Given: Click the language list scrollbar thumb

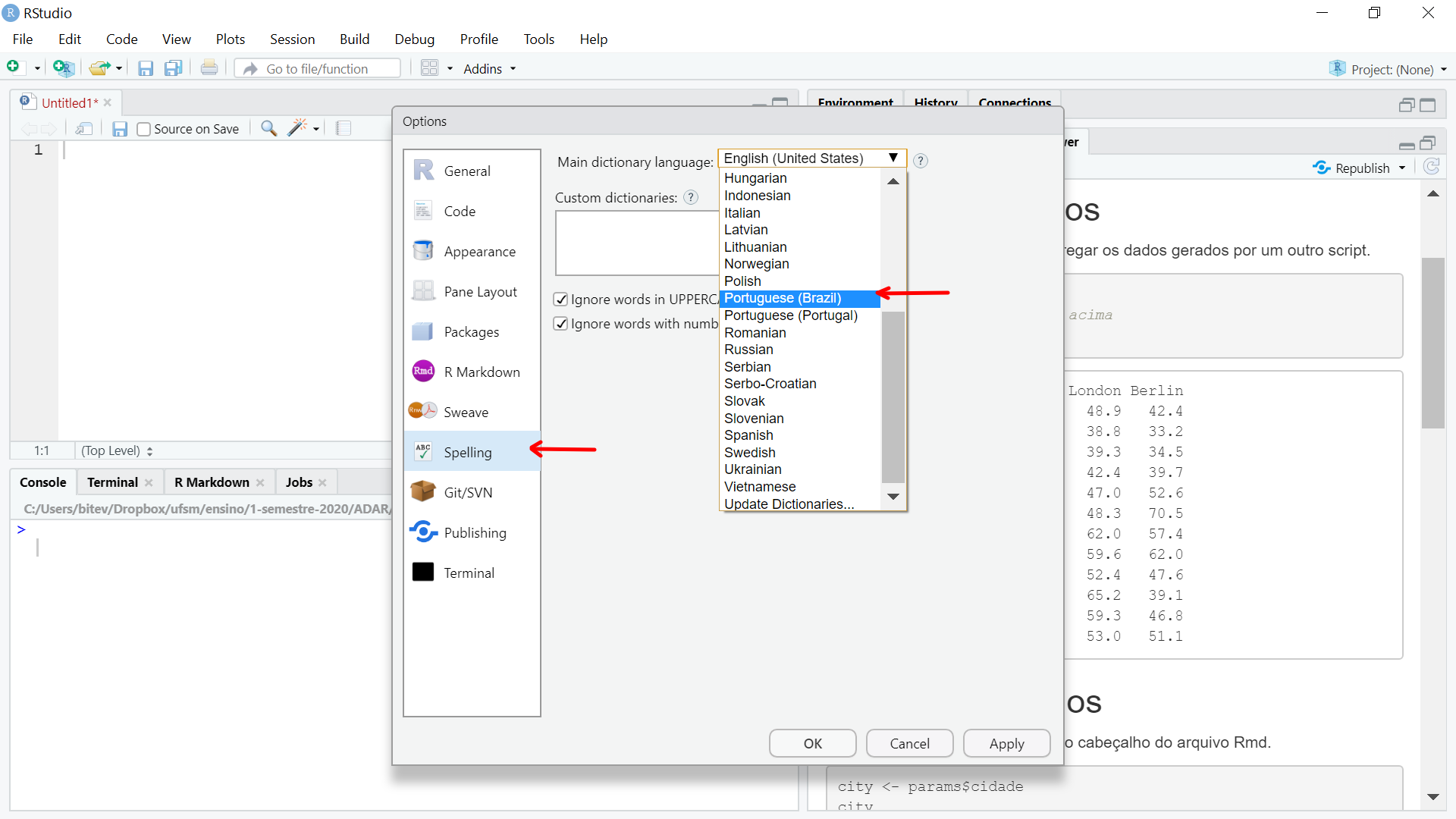Looking at the screenshot, I should point(893,397).
